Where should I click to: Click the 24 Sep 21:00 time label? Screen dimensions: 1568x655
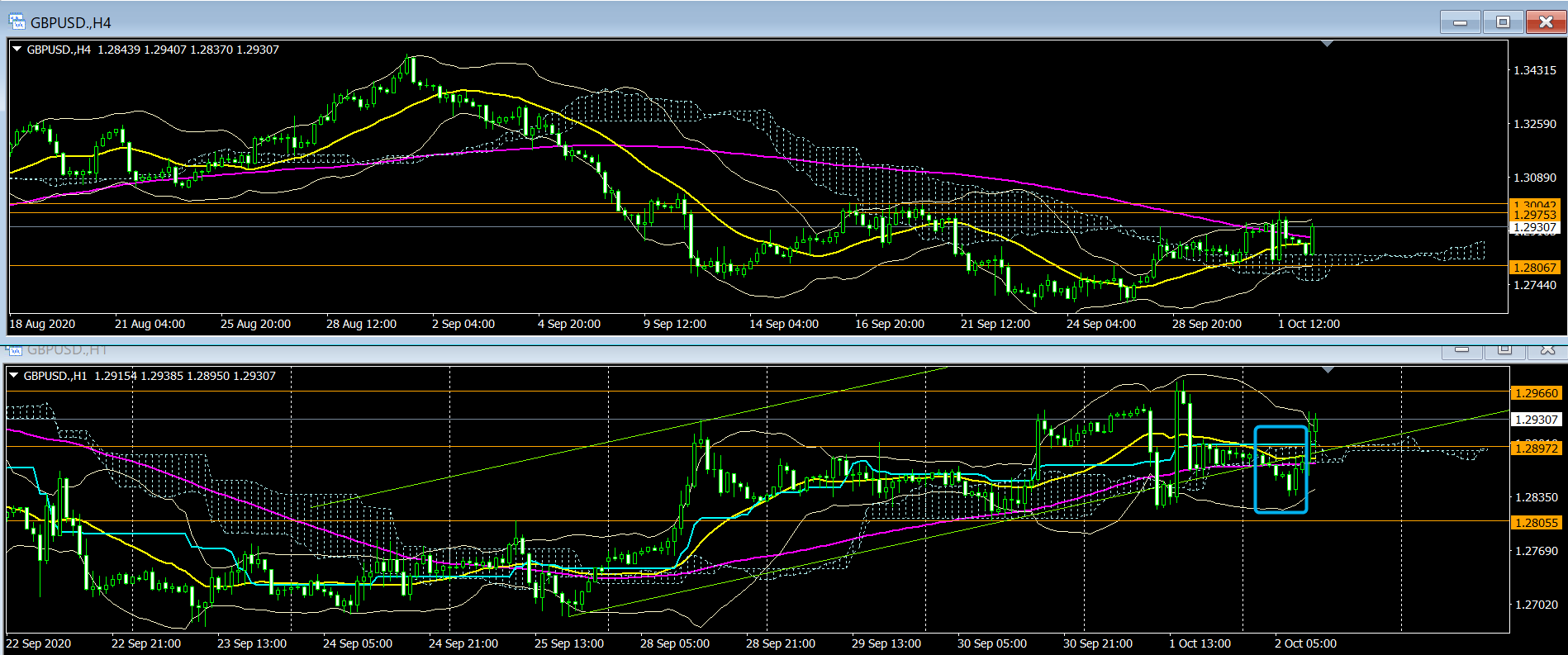click(463, 643)
